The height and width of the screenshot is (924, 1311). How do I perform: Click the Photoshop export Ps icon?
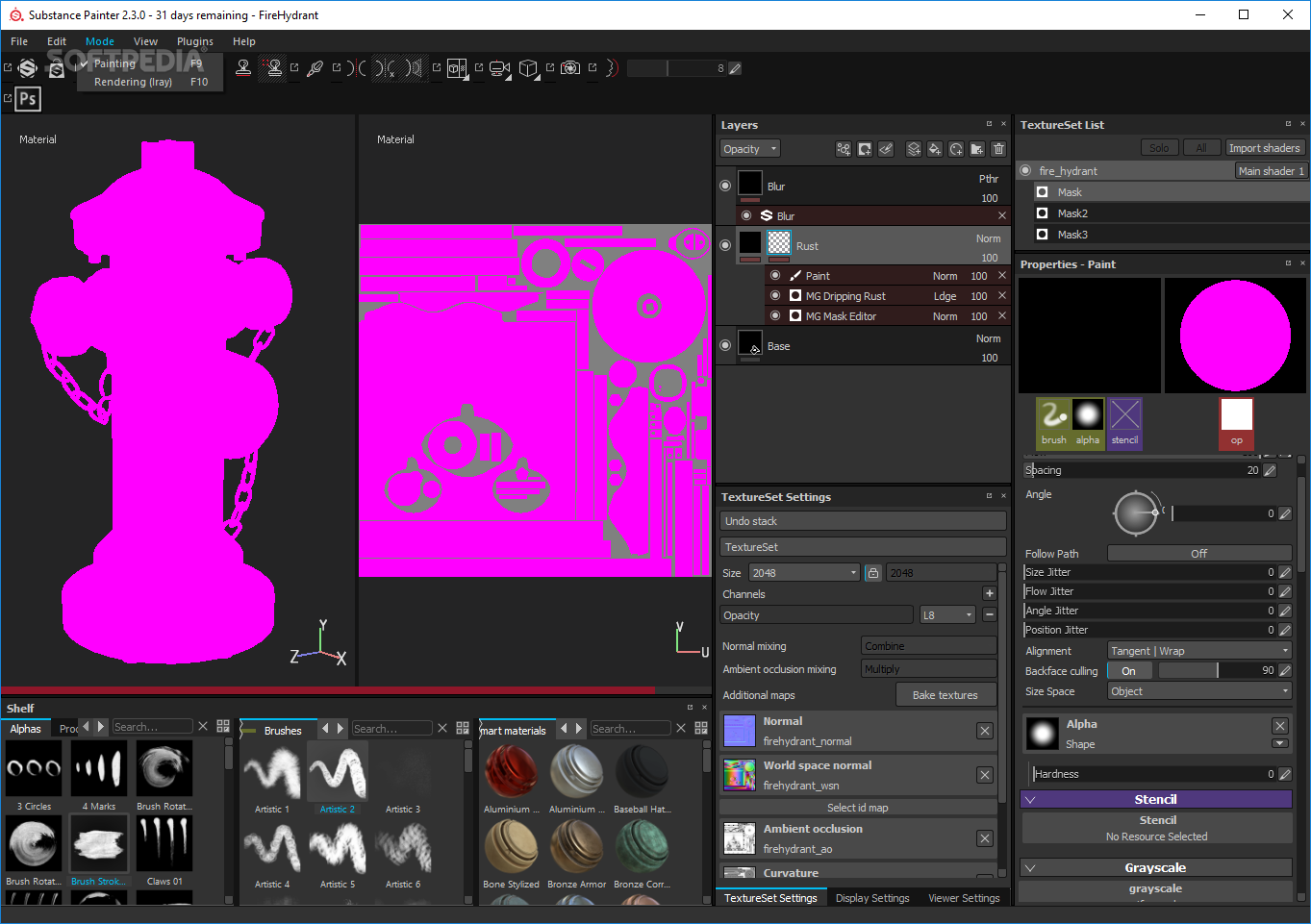28,98
